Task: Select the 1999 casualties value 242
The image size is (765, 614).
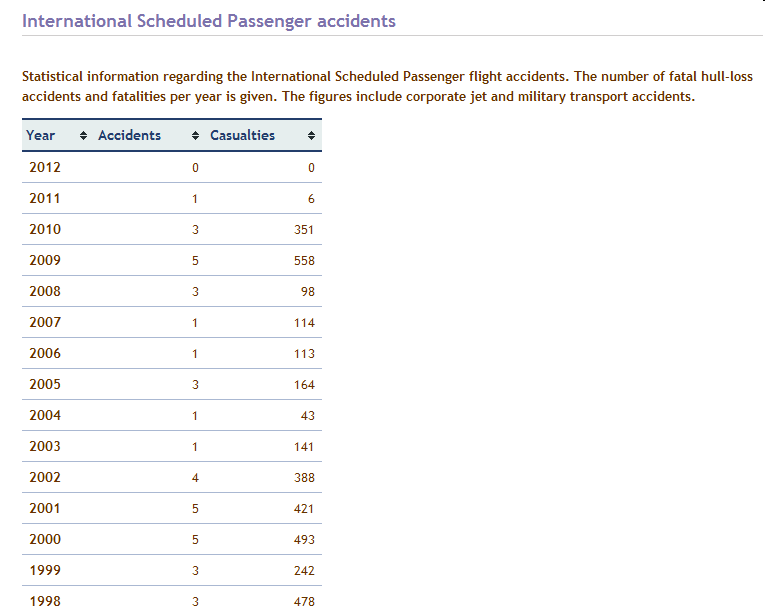Action: click(x=304, y=571)
